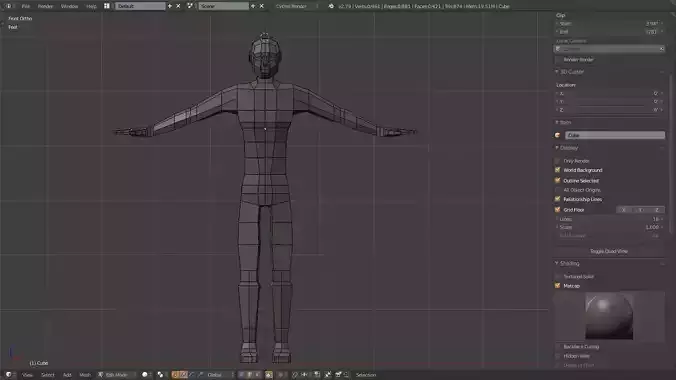
Task: Open the Local Camera selector field
Action: pyautogui.click(x=609, y=49)
